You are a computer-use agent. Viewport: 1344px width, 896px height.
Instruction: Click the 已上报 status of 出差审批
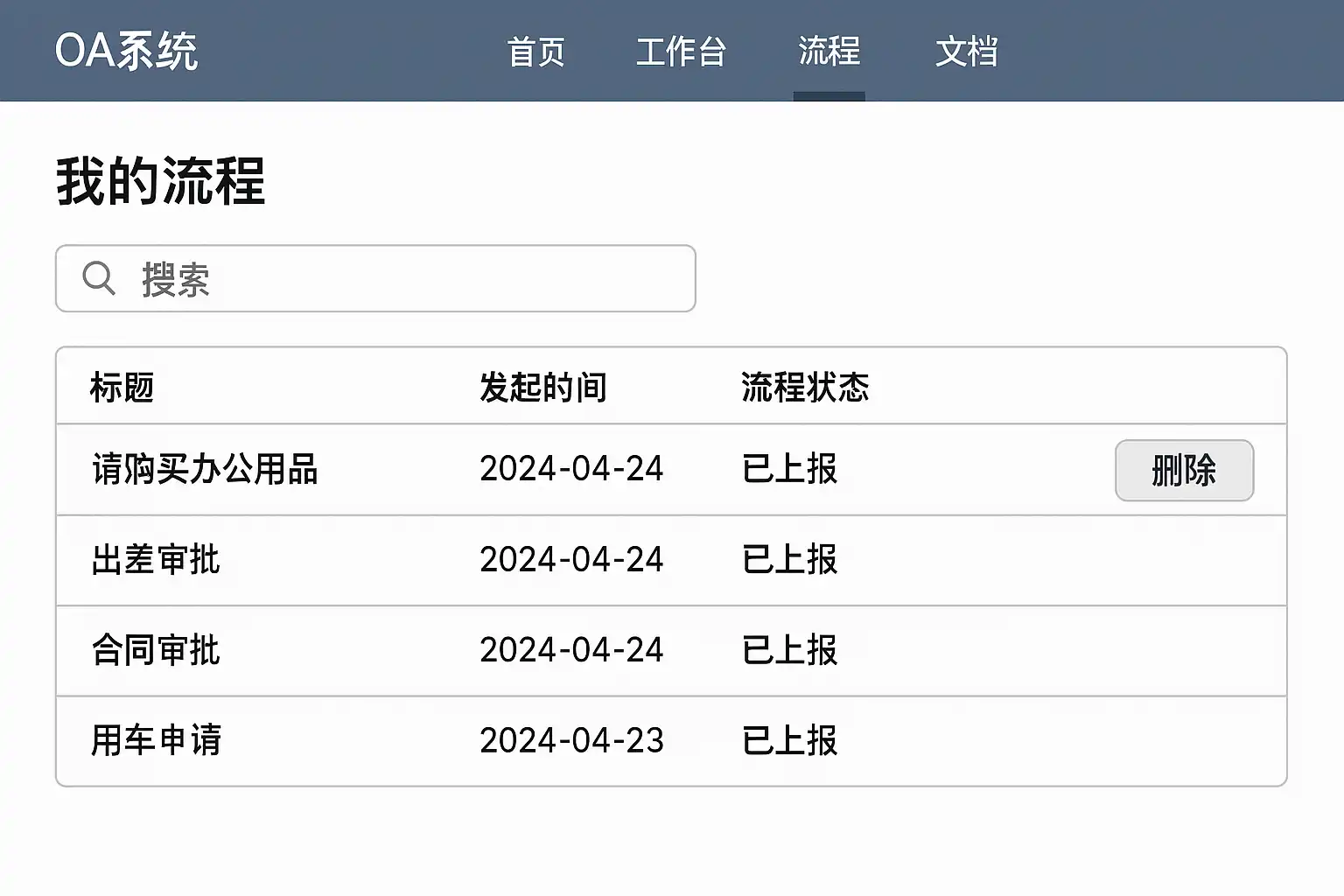(x=789, y=560)
